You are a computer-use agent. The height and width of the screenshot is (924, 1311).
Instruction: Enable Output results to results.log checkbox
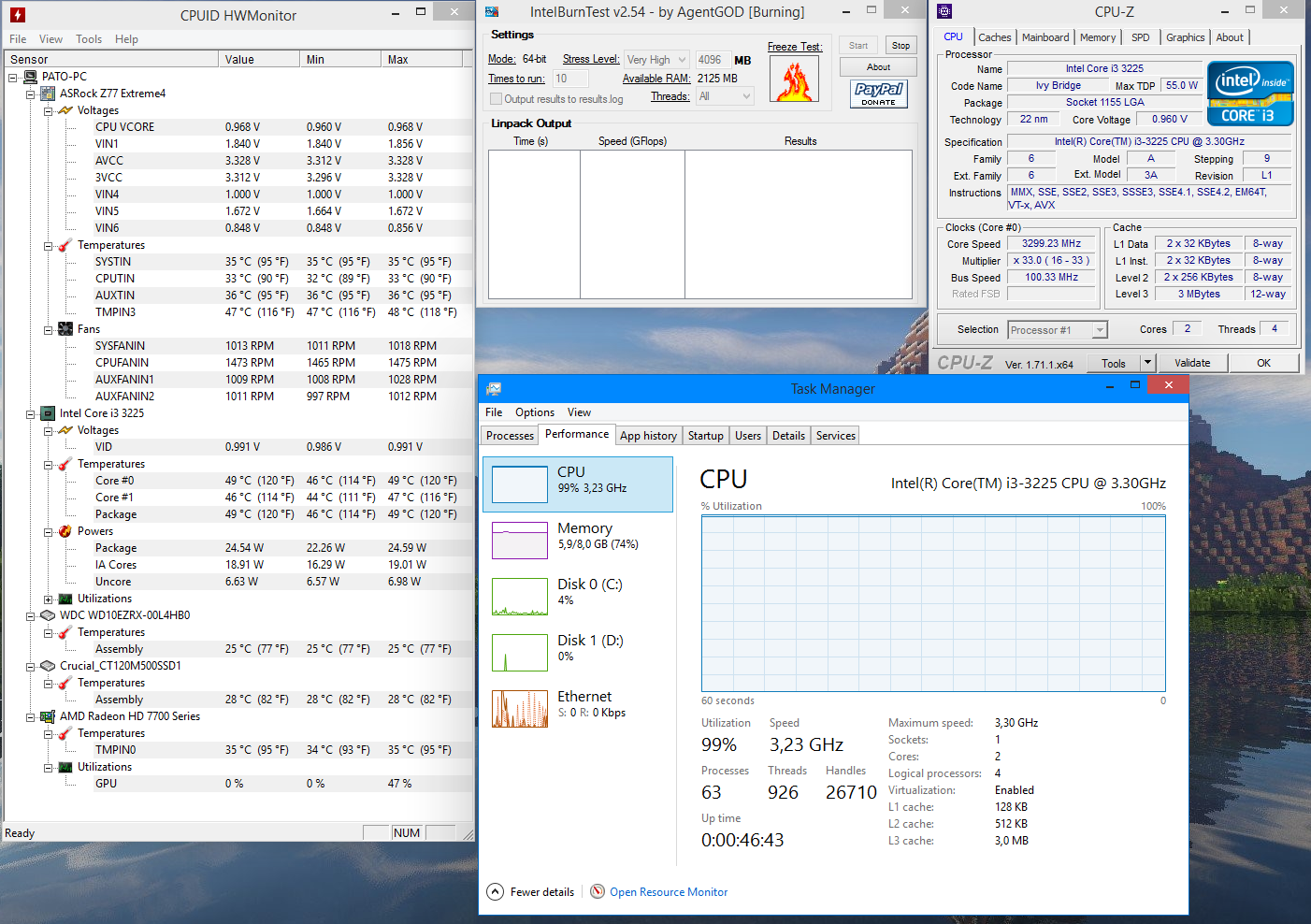tap(496, 99)
